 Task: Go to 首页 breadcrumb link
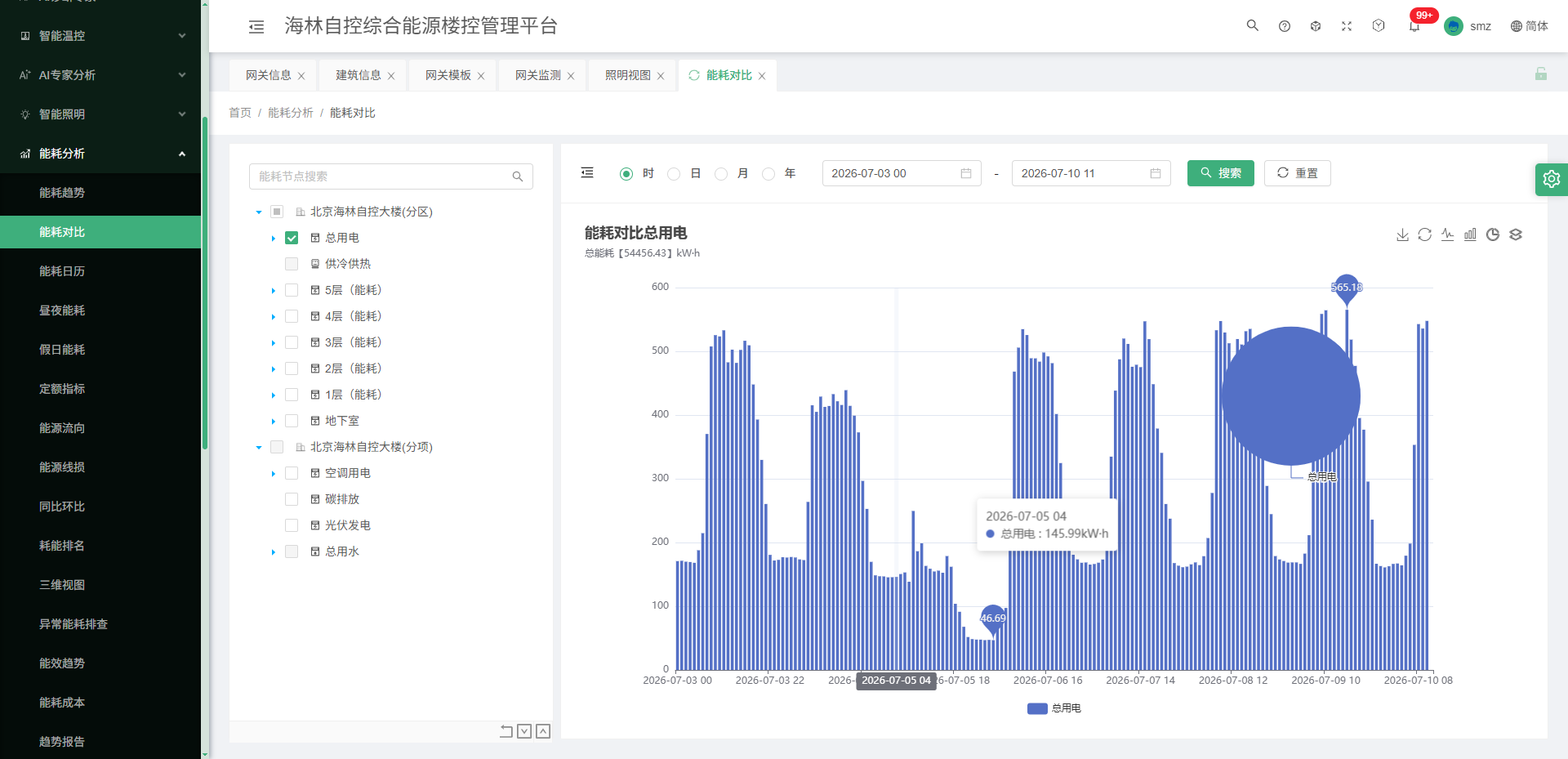click(x=240, y=113)
